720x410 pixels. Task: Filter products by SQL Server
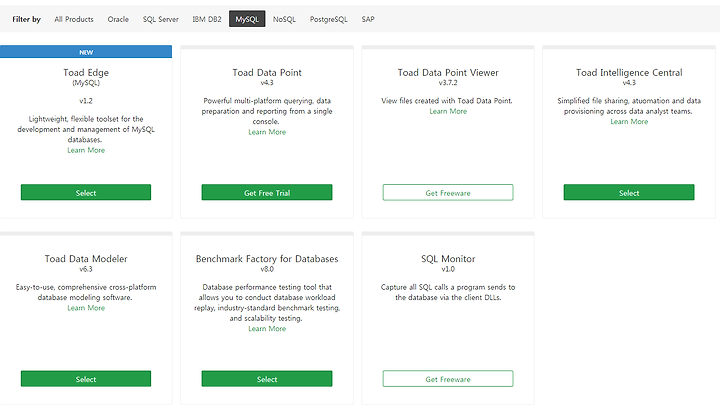tap(160, 19)
